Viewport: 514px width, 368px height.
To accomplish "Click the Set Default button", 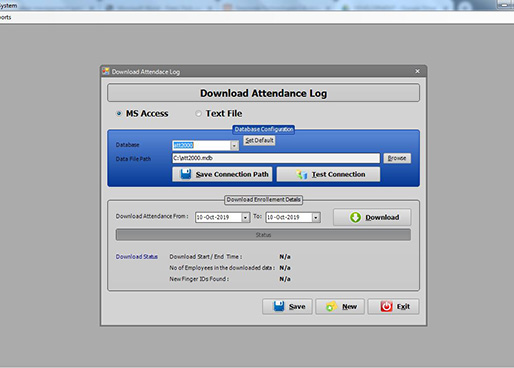I will pyautogui.click(x=259, y=140).
